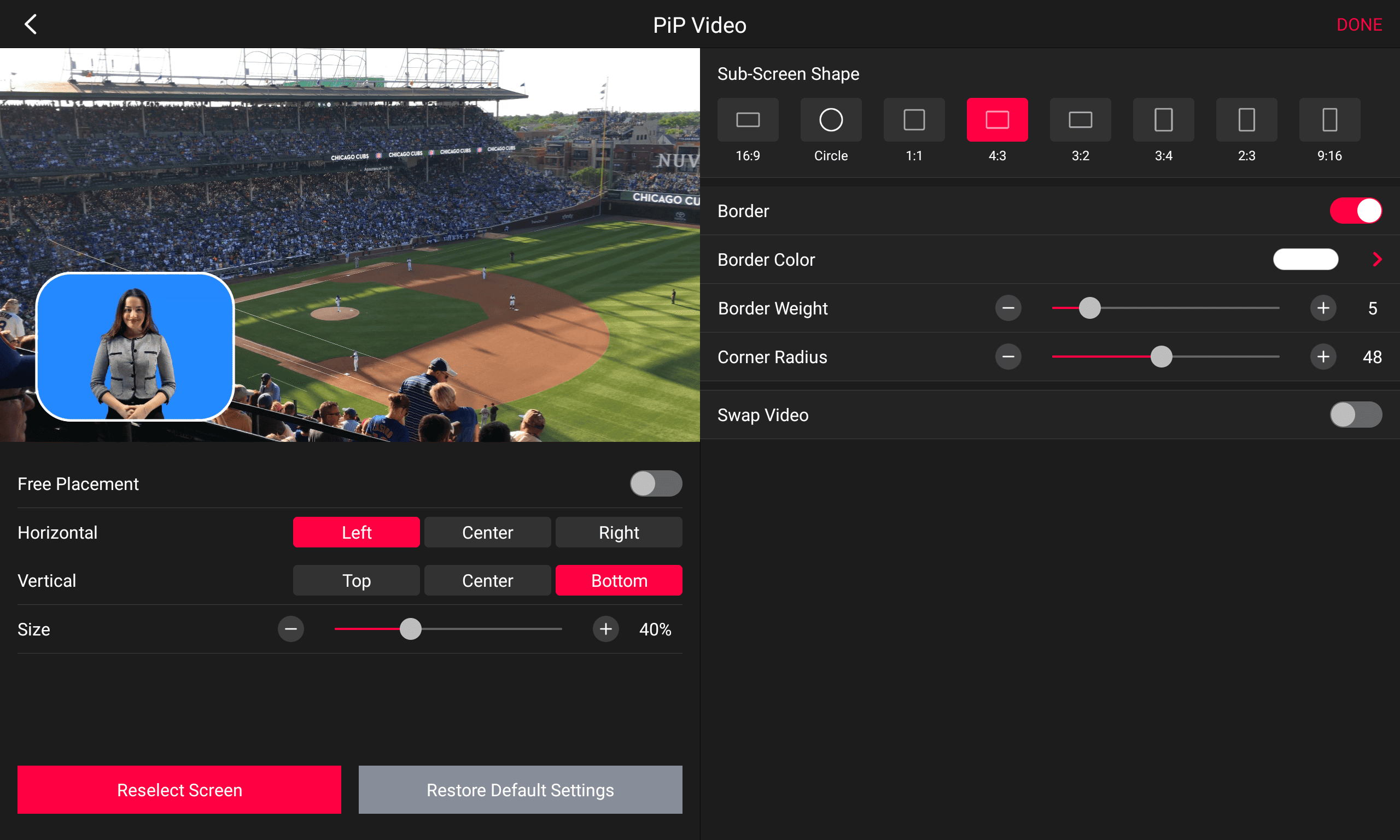Turn on Free Placement

tap(656, 483)
